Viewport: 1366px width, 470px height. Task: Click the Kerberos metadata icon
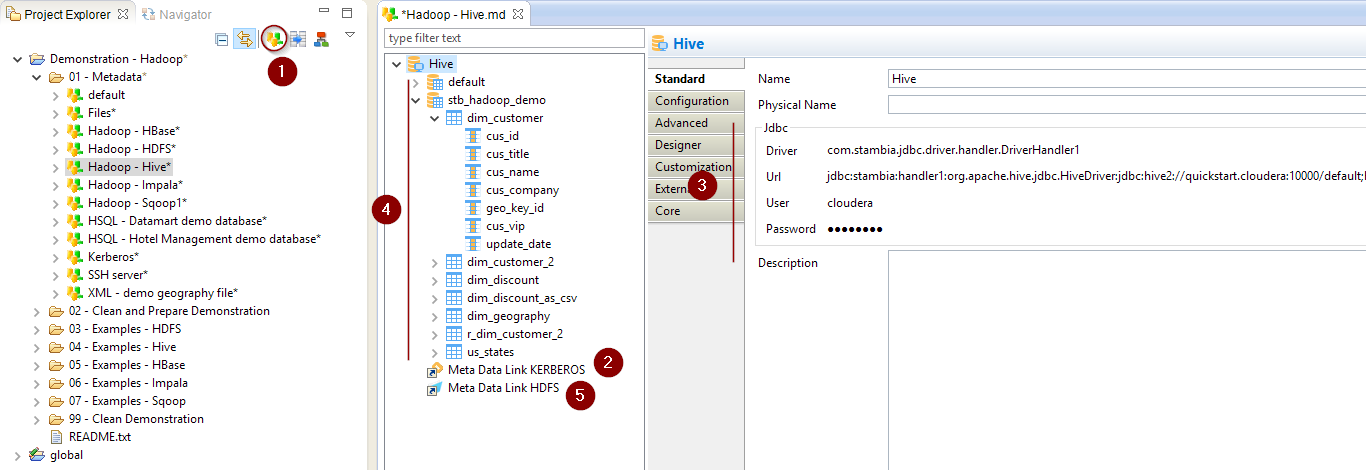click(x=75, y=257)
